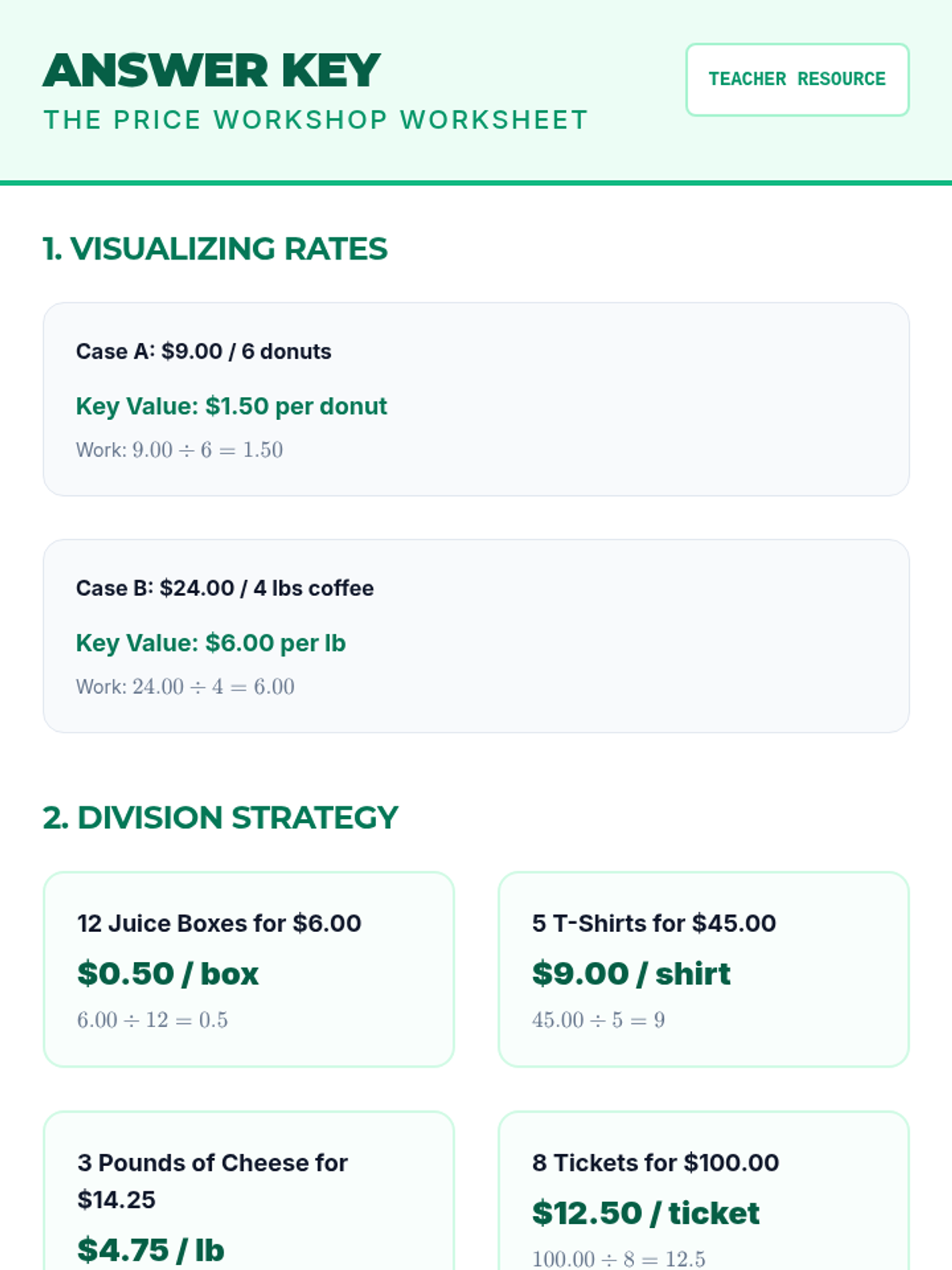Select the equation 45.00 ÷ 5 = 9

598,1020
